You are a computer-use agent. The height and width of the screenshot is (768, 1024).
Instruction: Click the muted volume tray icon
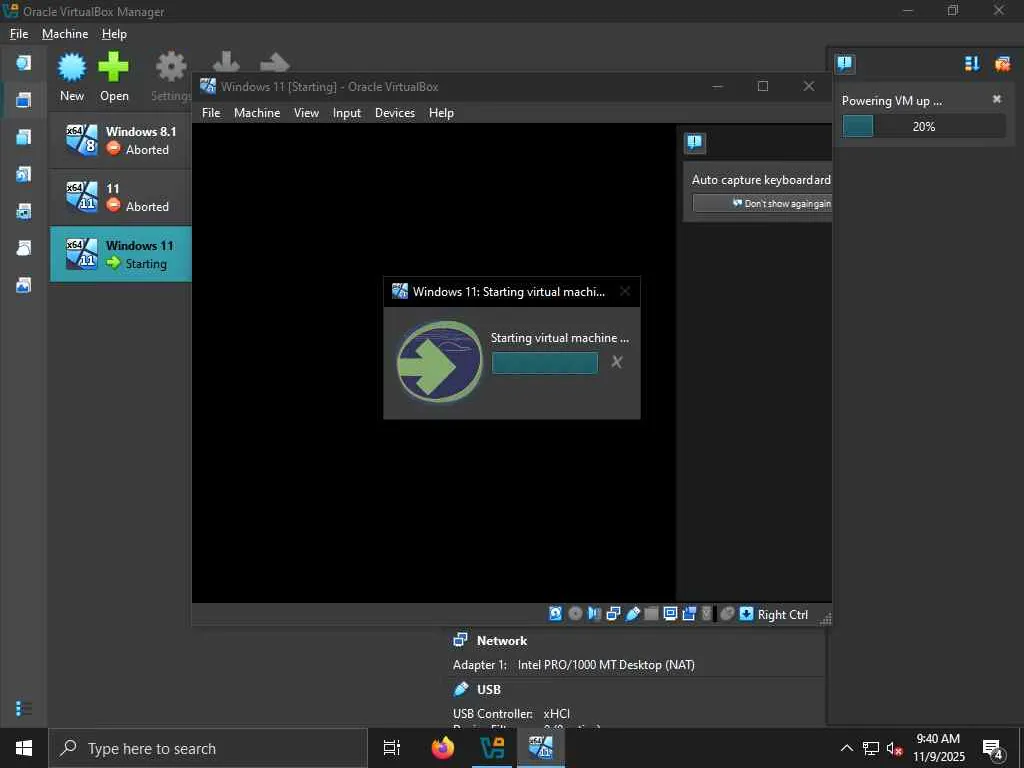pos(894,749)
